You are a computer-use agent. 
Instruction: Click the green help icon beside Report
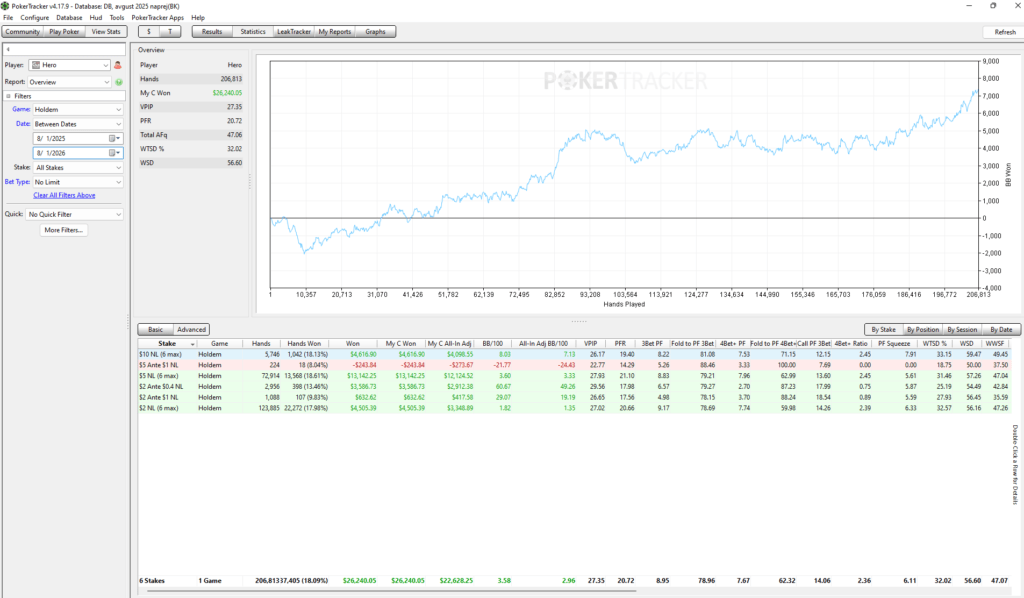pyautogui.click(x=119, y=82)
